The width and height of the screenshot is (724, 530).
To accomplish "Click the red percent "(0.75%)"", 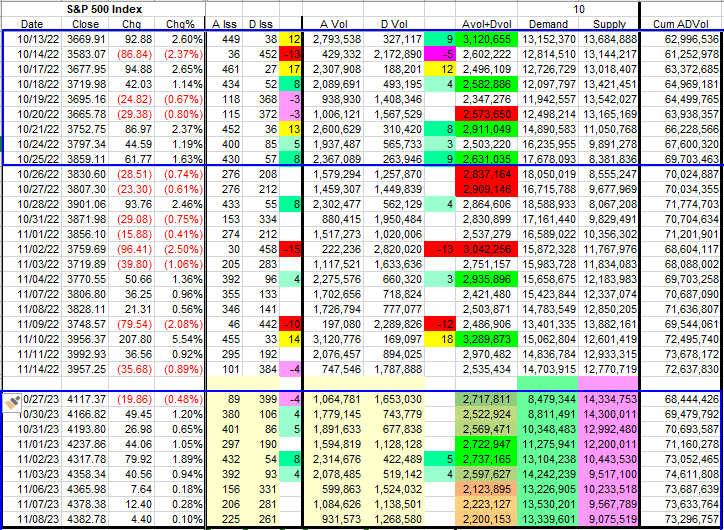I will pyautogui.click(x=179, y=219).
